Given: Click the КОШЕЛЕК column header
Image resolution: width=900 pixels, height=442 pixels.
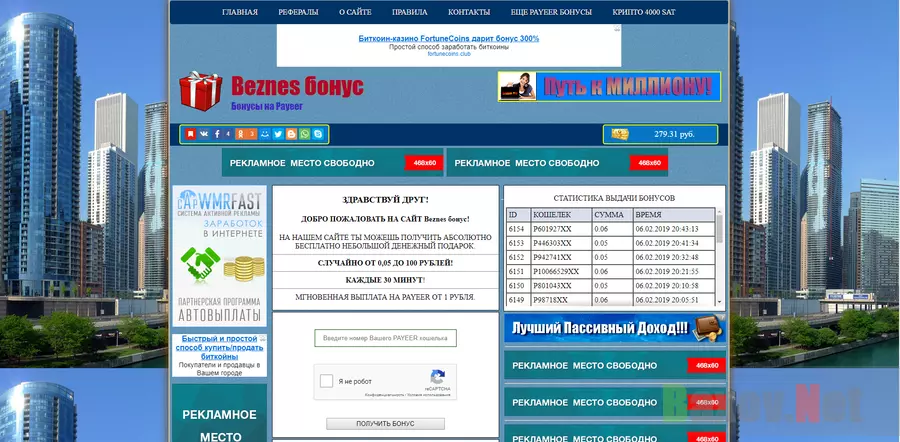Looking at the screenshot, I should tap(561, 215).
